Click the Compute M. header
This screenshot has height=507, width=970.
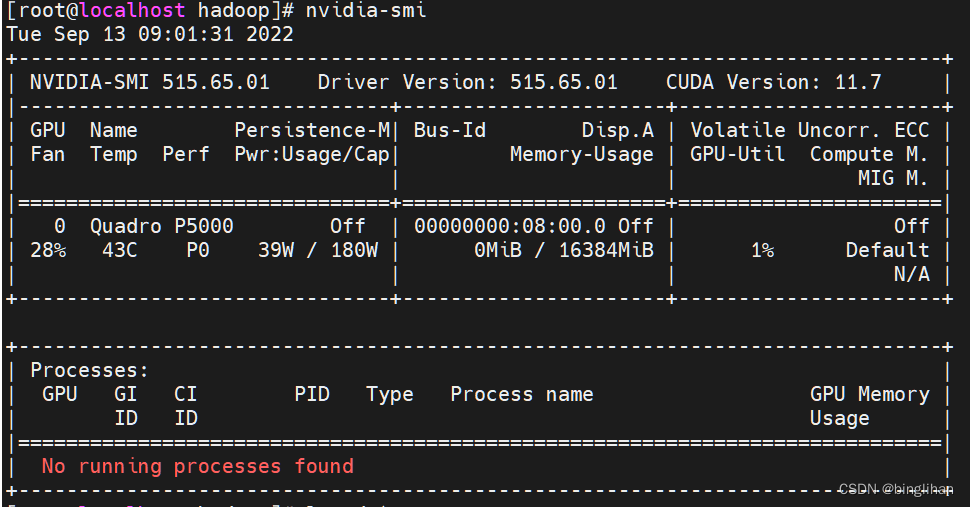869,155
